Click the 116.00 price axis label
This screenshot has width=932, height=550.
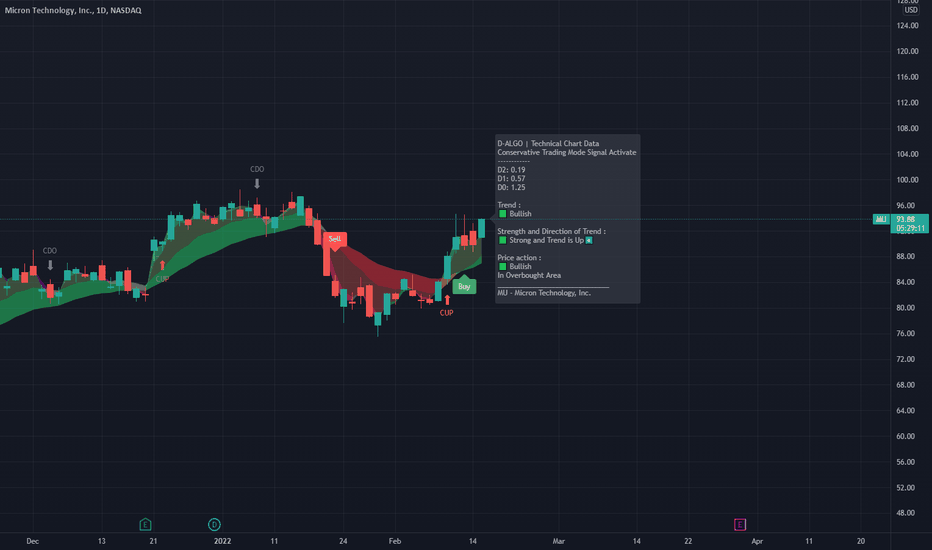907,77
